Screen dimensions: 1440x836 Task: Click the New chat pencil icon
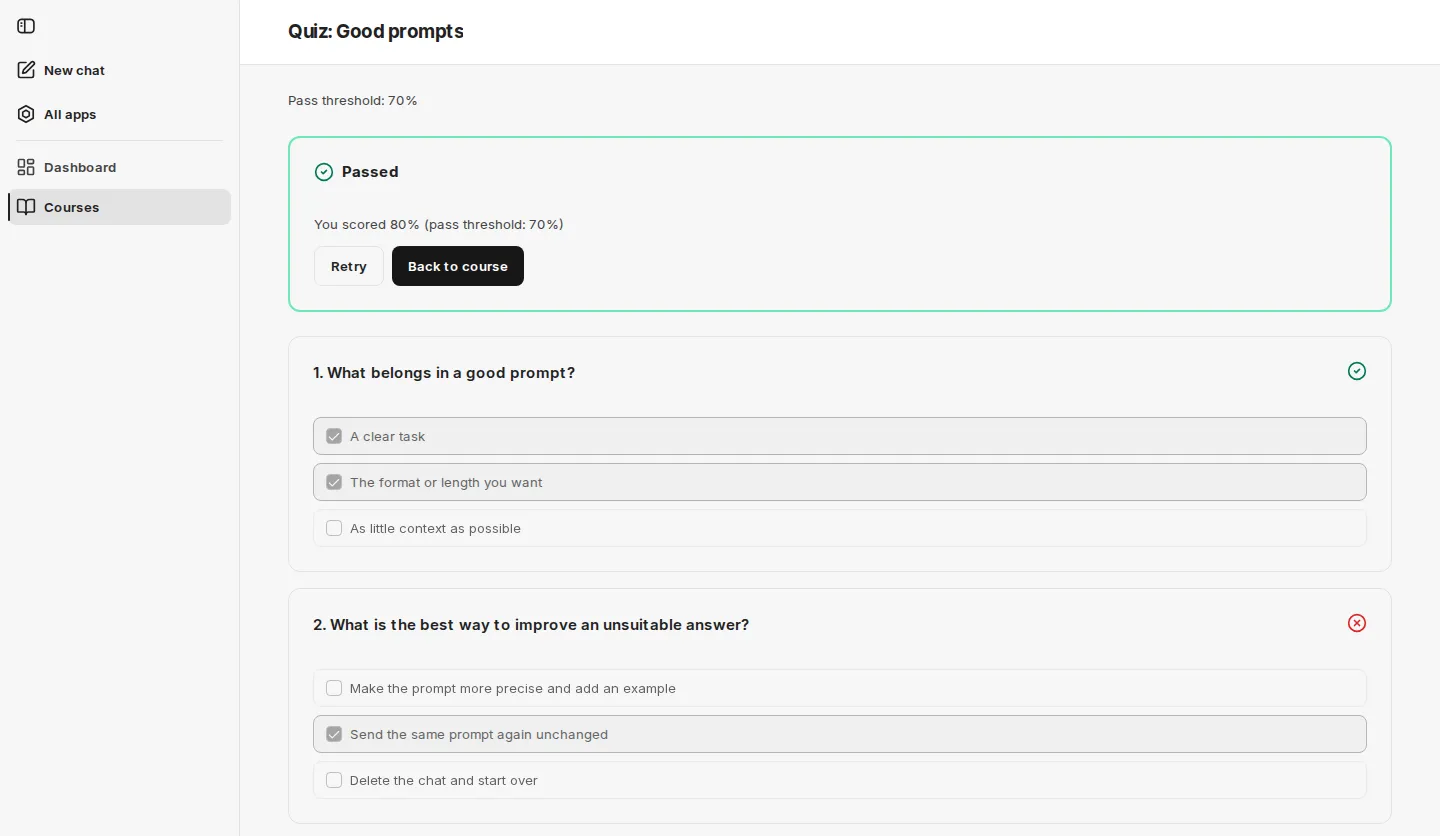click(26, 70)
